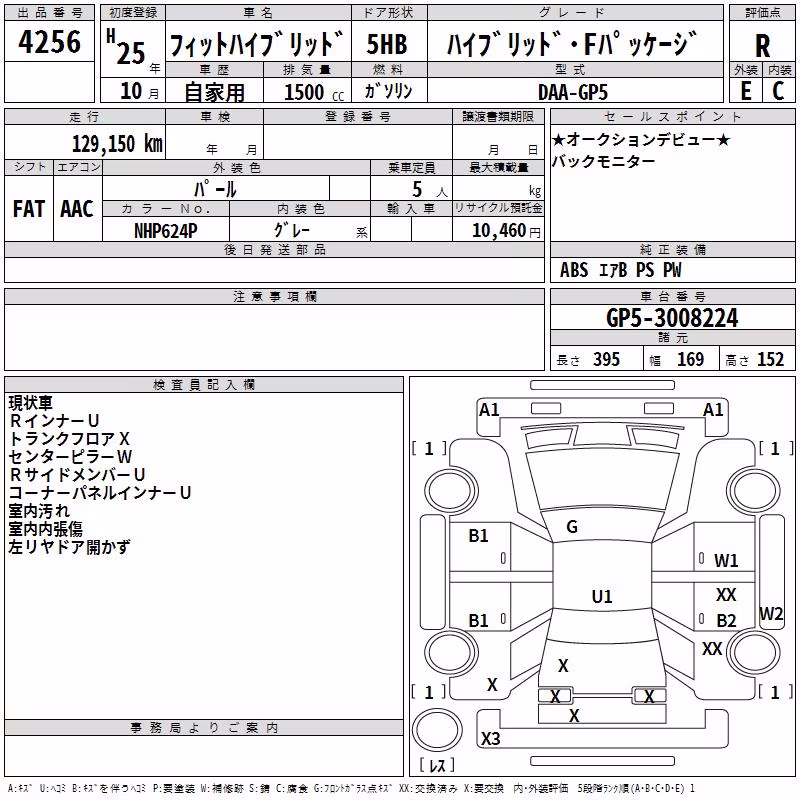The image size is (800, 800).
Task: Click the exterior color パール
Action: (215, 190)
